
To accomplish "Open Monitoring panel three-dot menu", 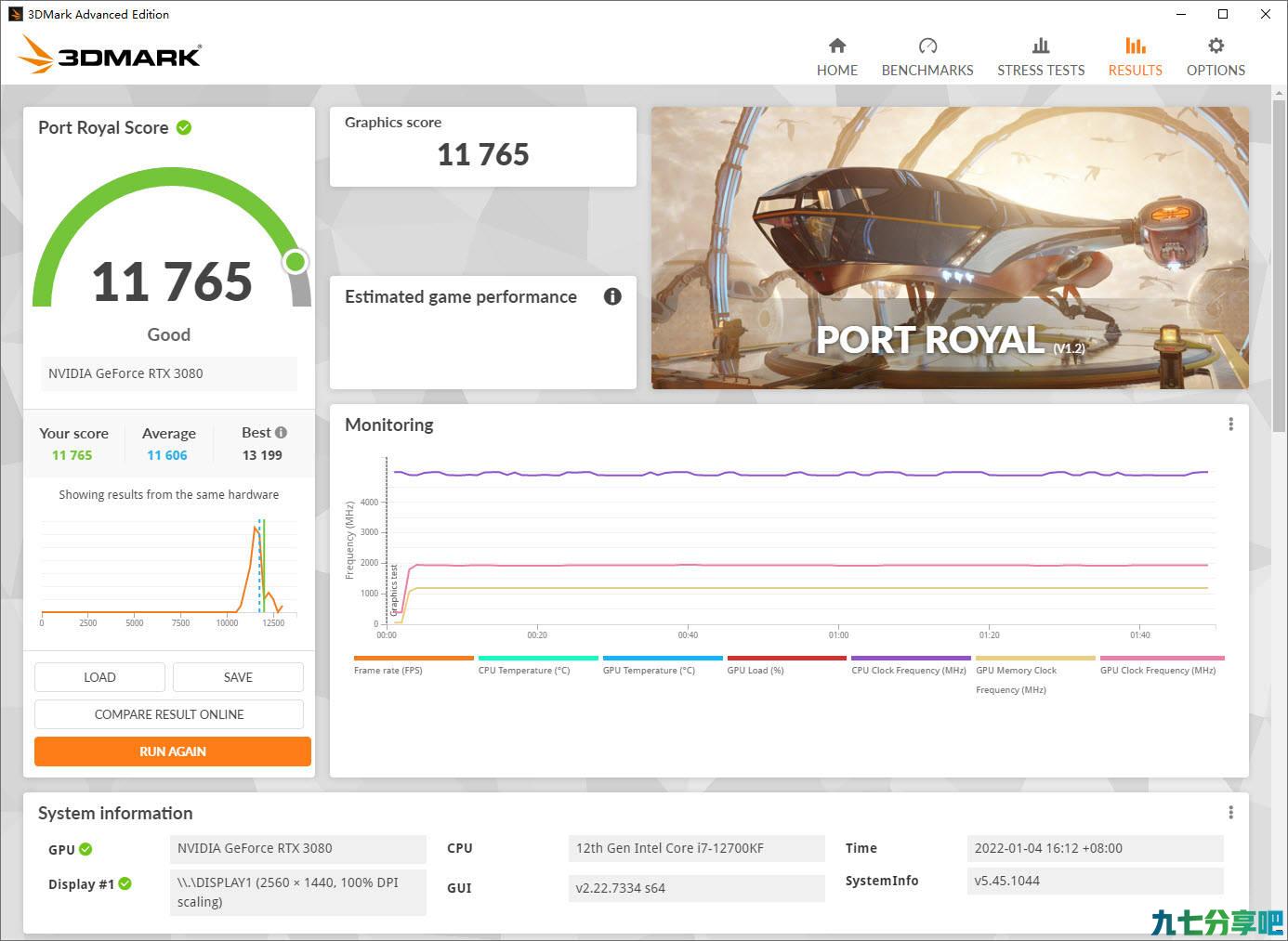I will (1230, 425).
